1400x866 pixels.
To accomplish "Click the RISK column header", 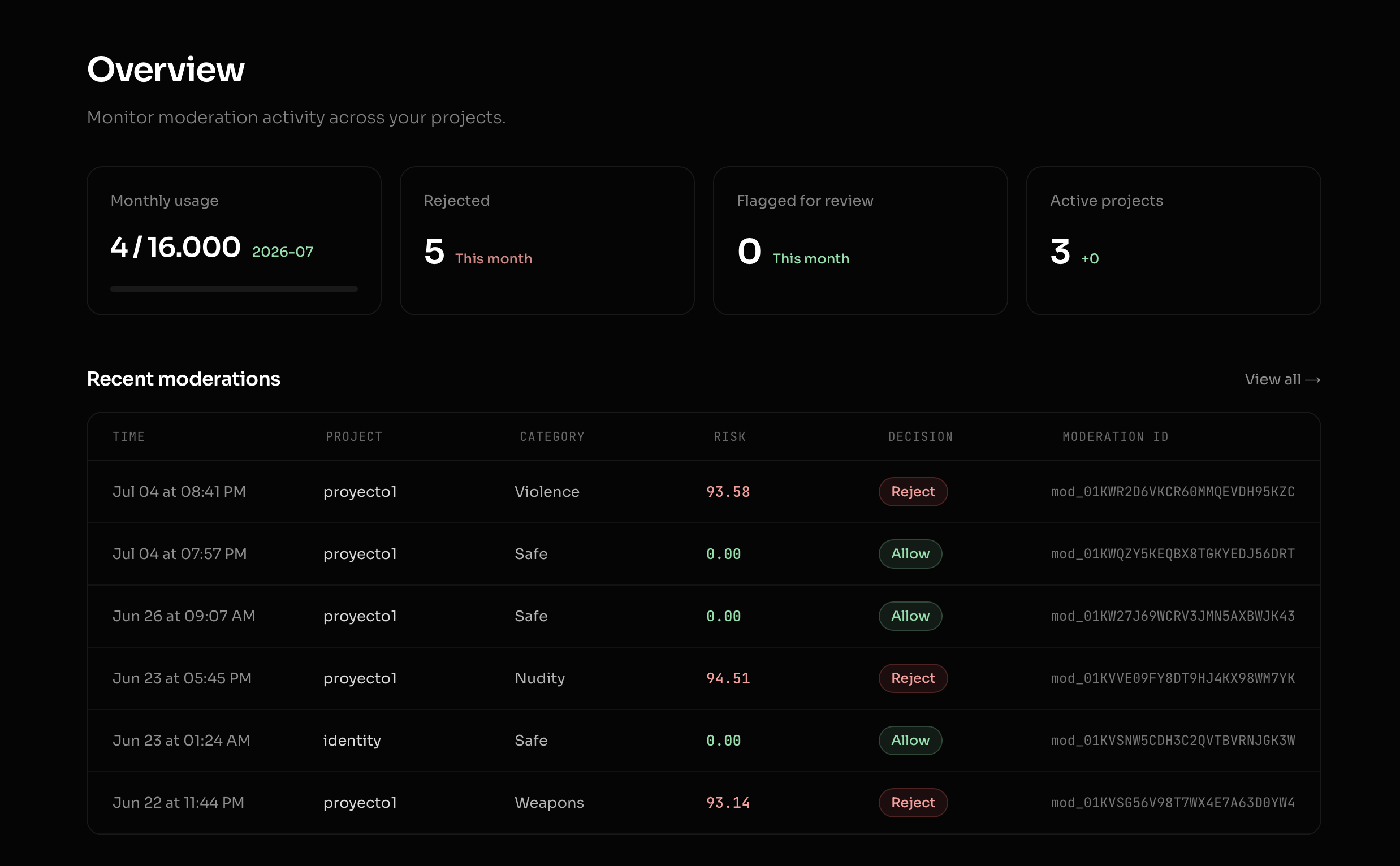I will [x=729, y=436].
